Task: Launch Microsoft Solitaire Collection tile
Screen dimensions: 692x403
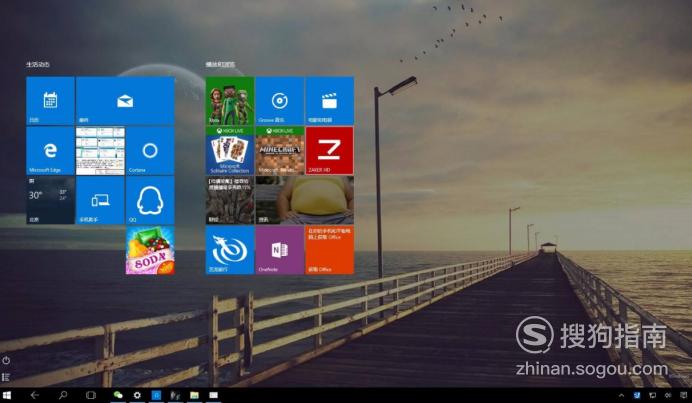Action: [230, 151]
